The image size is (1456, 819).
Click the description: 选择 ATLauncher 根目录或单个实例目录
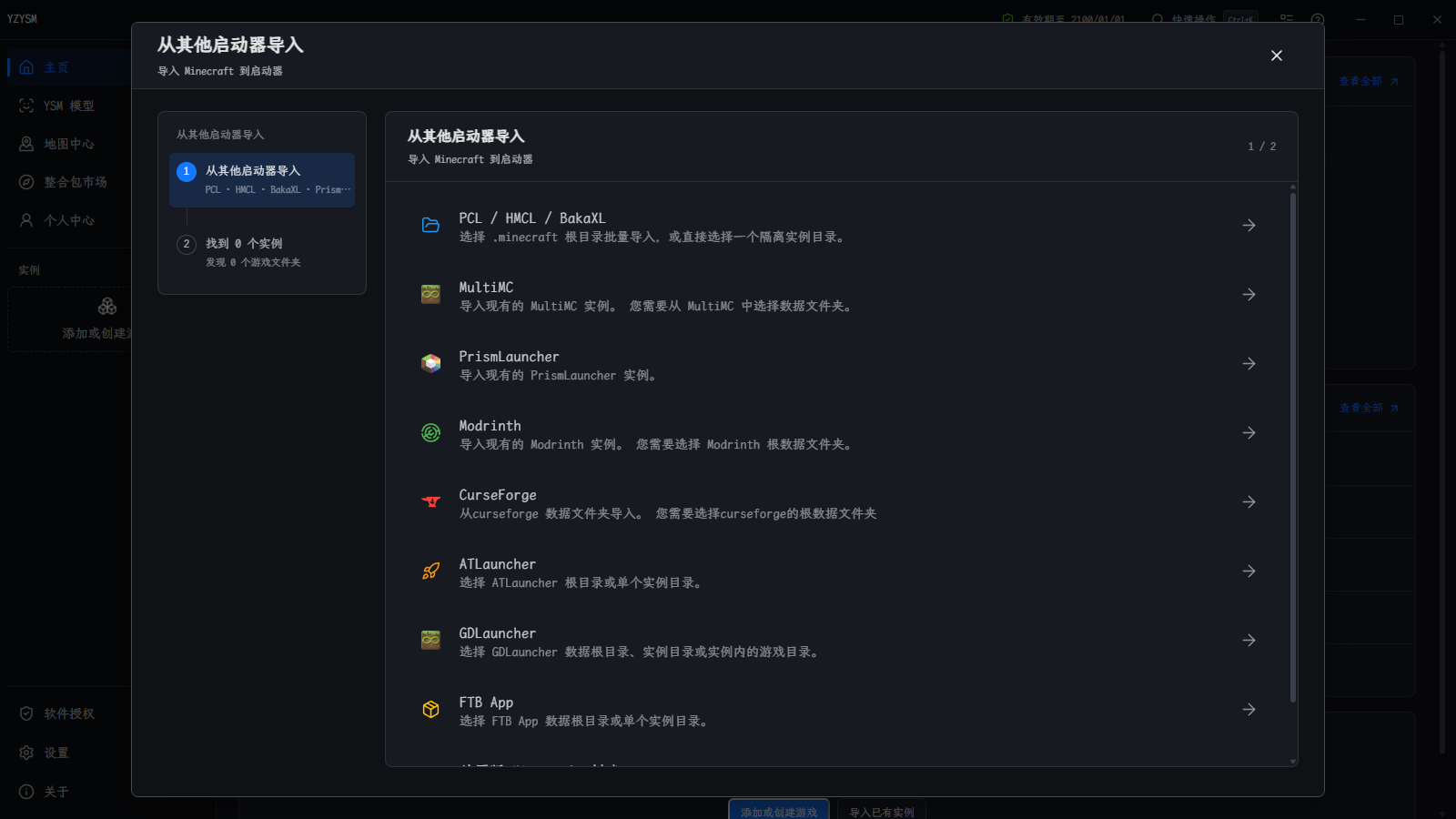click(x=581, y=583)
